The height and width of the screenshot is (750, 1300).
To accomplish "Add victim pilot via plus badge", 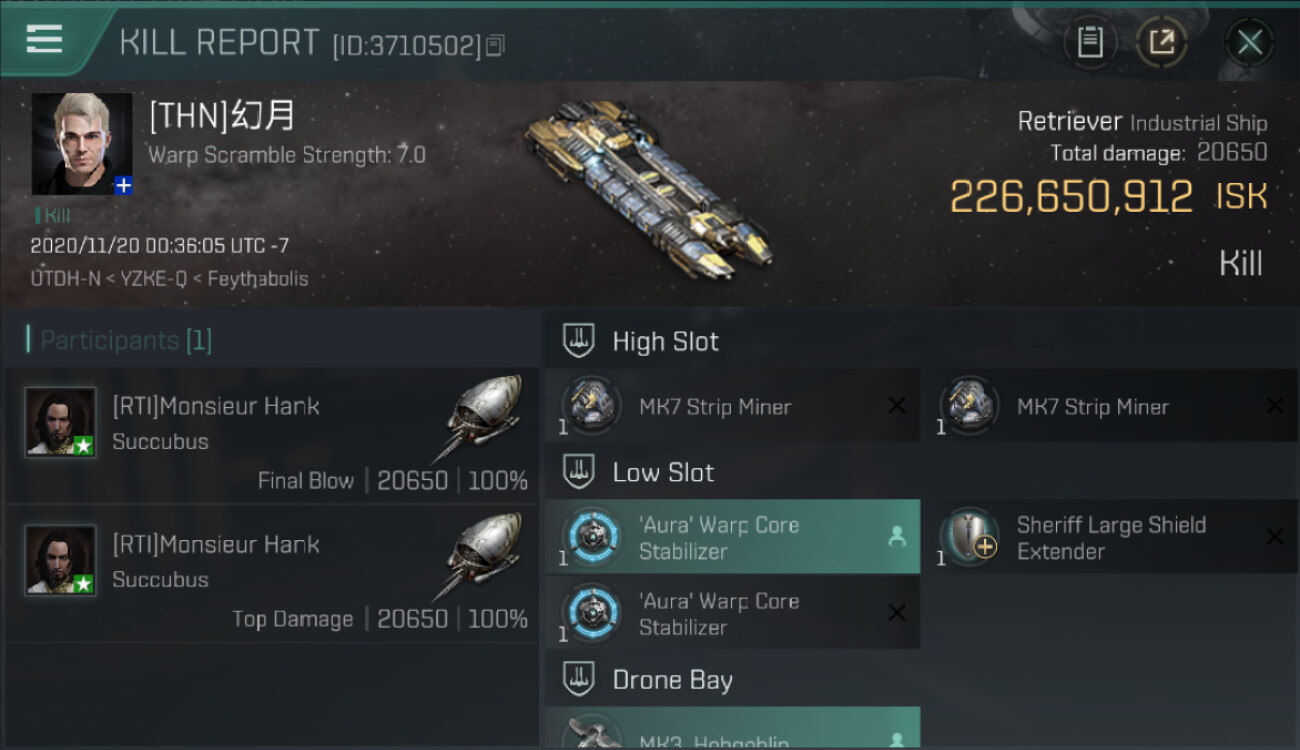I will (x=123, y=185).
